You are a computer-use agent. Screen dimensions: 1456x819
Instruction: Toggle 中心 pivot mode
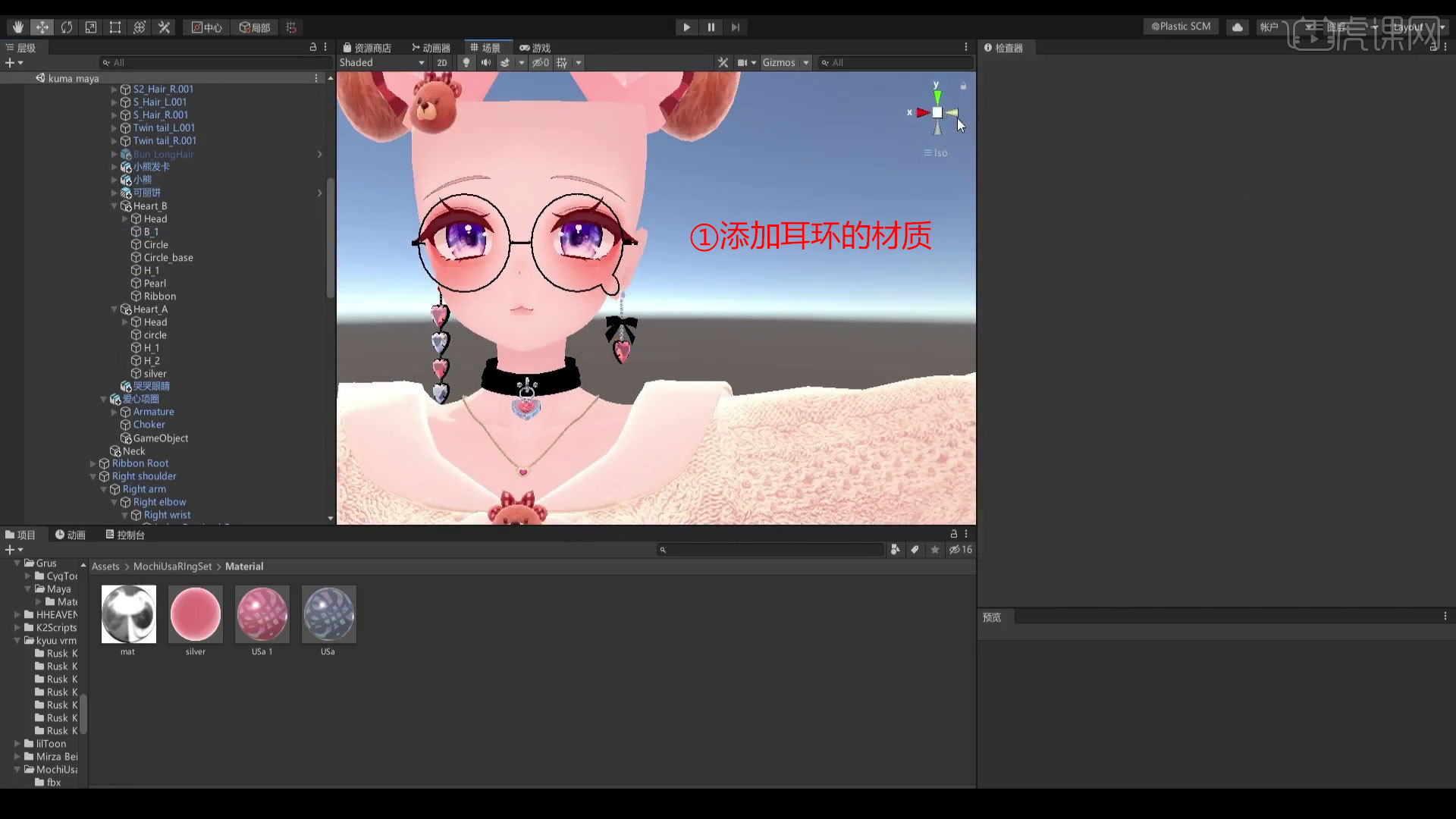205,27
